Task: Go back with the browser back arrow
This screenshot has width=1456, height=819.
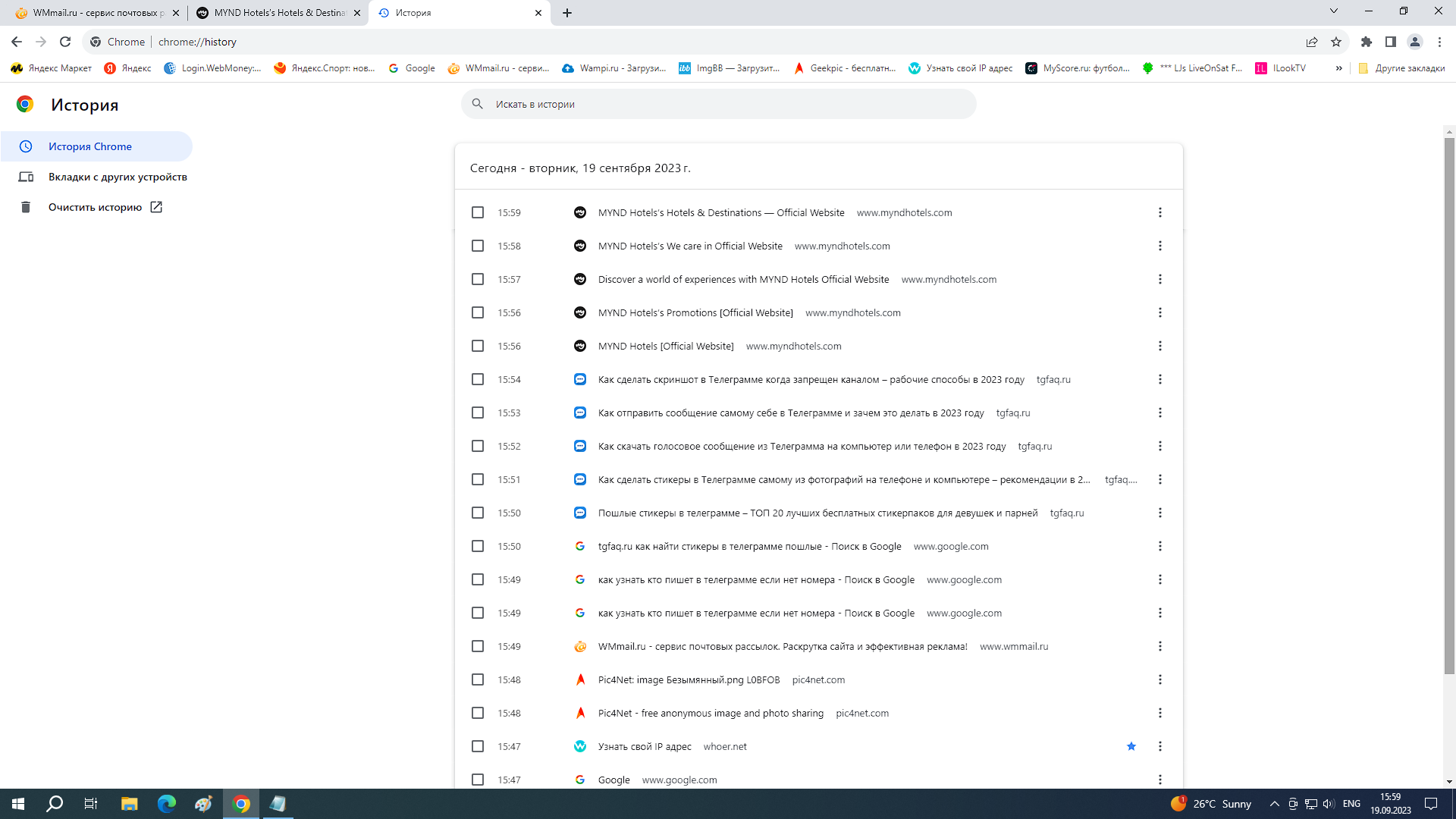Action: 17,42
